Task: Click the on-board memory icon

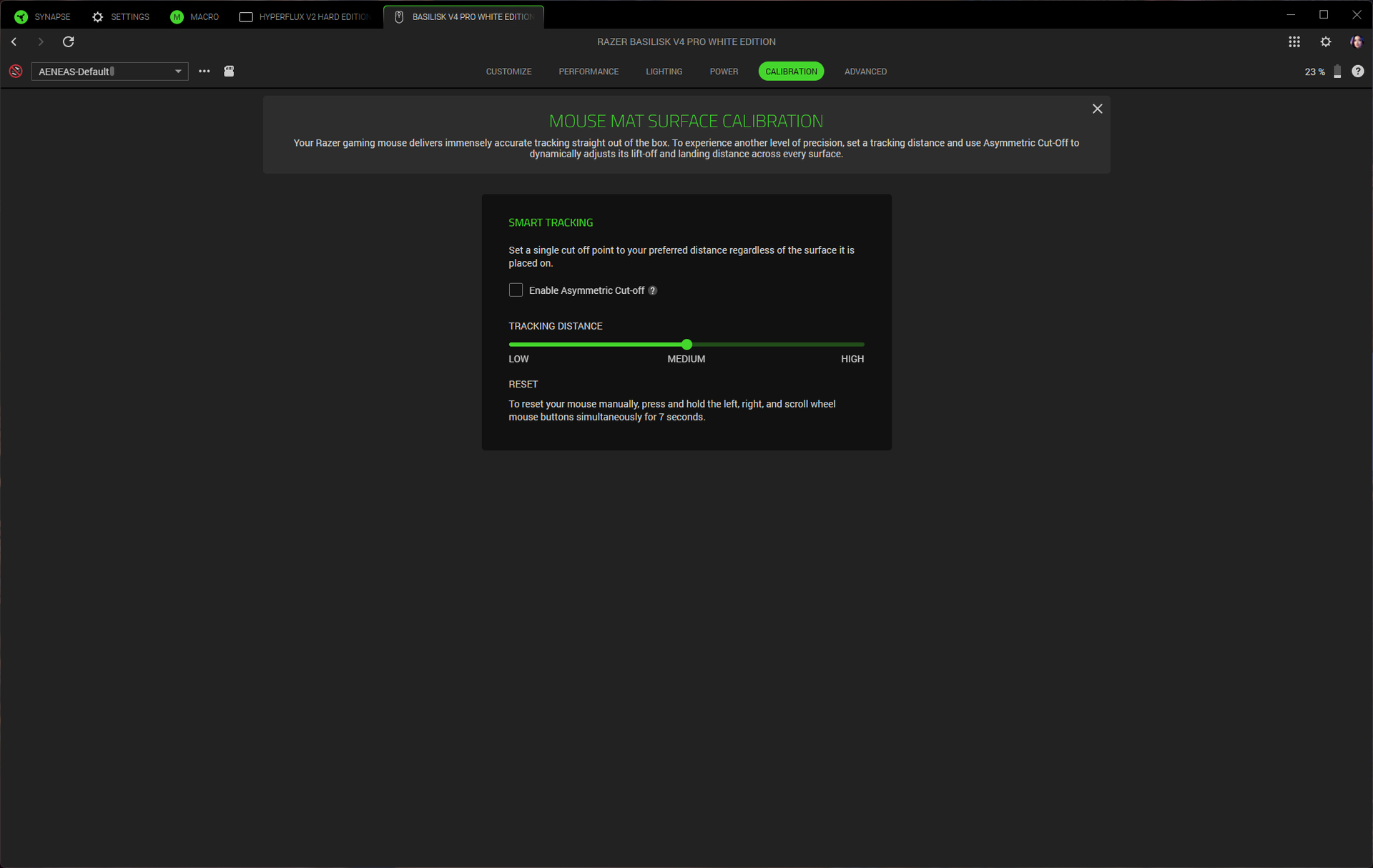Action: 229,71
